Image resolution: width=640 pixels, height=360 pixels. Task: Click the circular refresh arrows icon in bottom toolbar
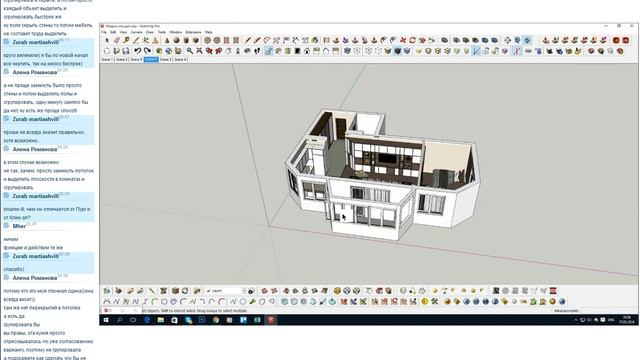[185, 291]
